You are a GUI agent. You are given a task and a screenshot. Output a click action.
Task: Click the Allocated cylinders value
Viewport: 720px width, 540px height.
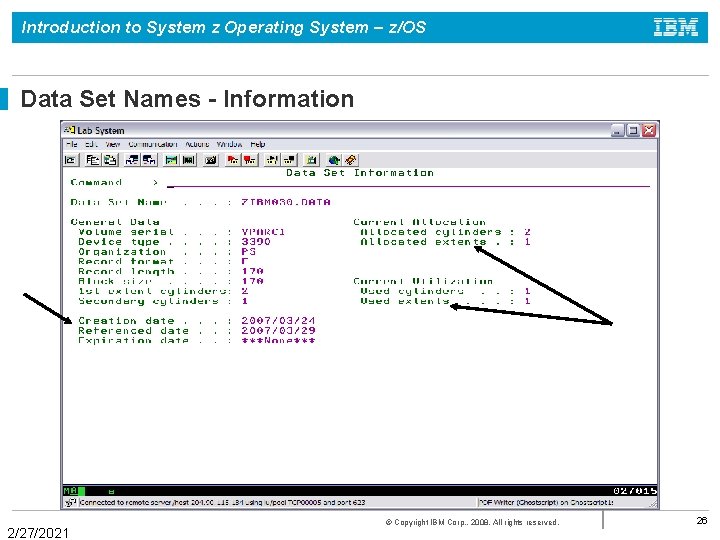[x=527, y=232]
